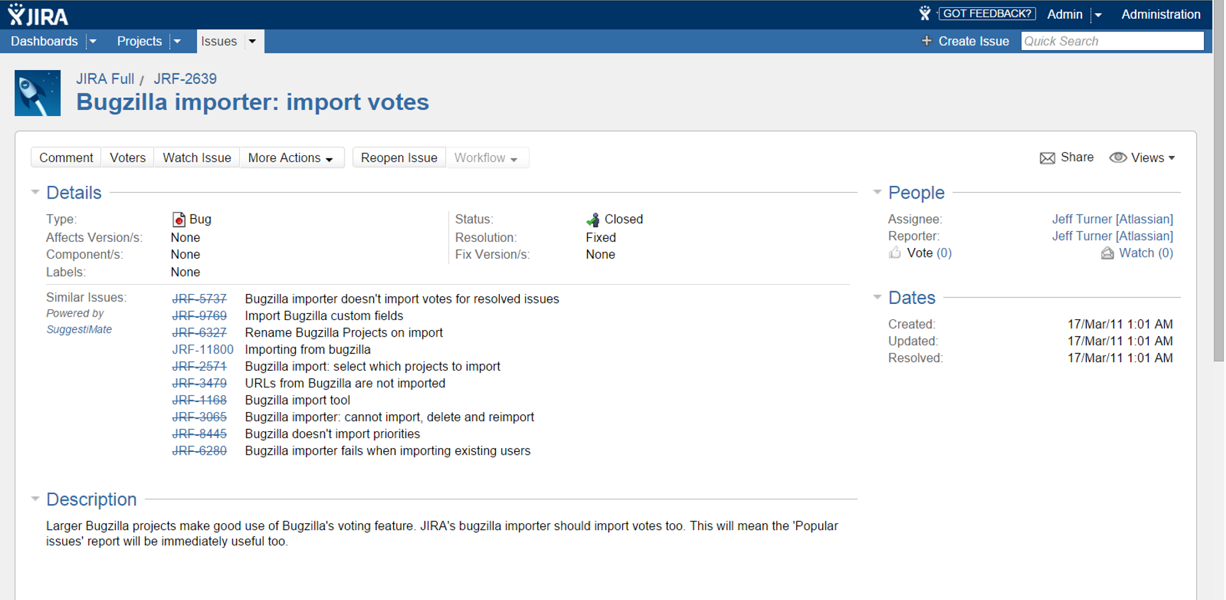Click the Quick Search field

coord(1112,41)
